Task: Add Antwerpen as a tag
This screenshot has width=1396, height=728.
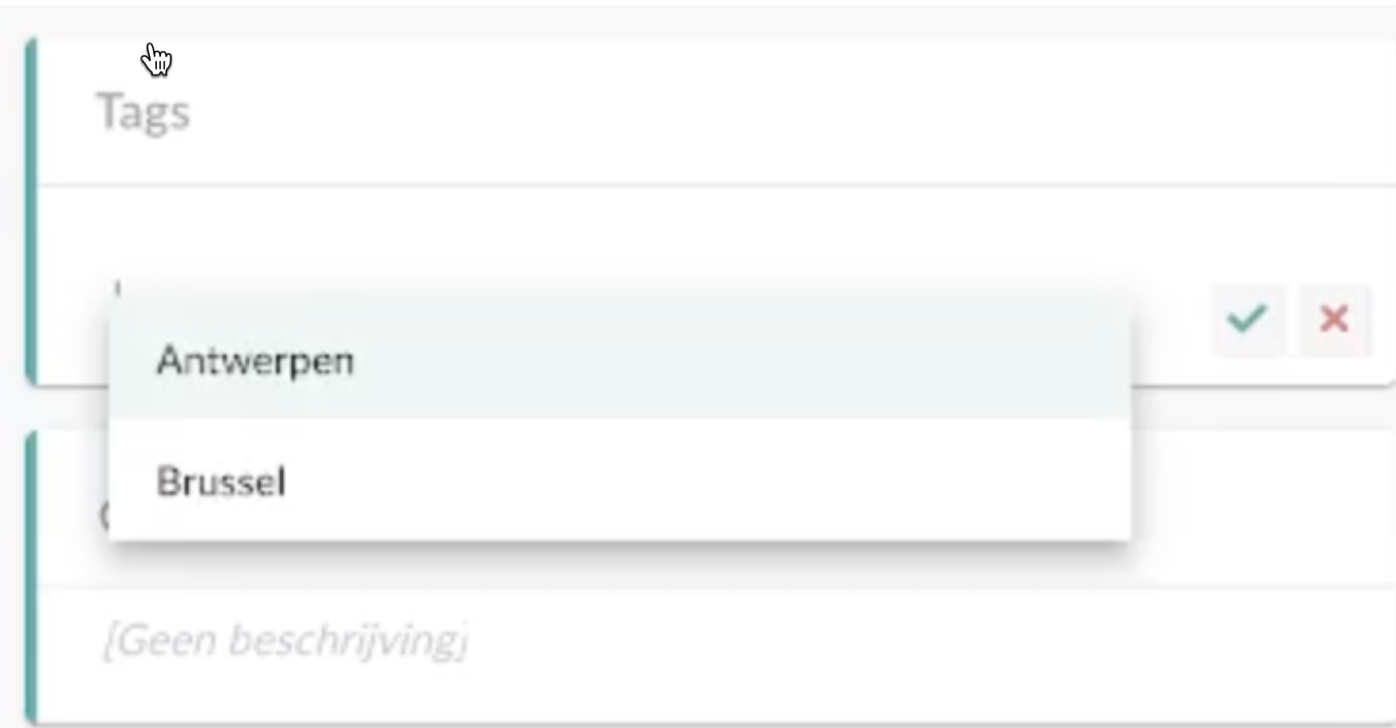Action: coord(620,360)
